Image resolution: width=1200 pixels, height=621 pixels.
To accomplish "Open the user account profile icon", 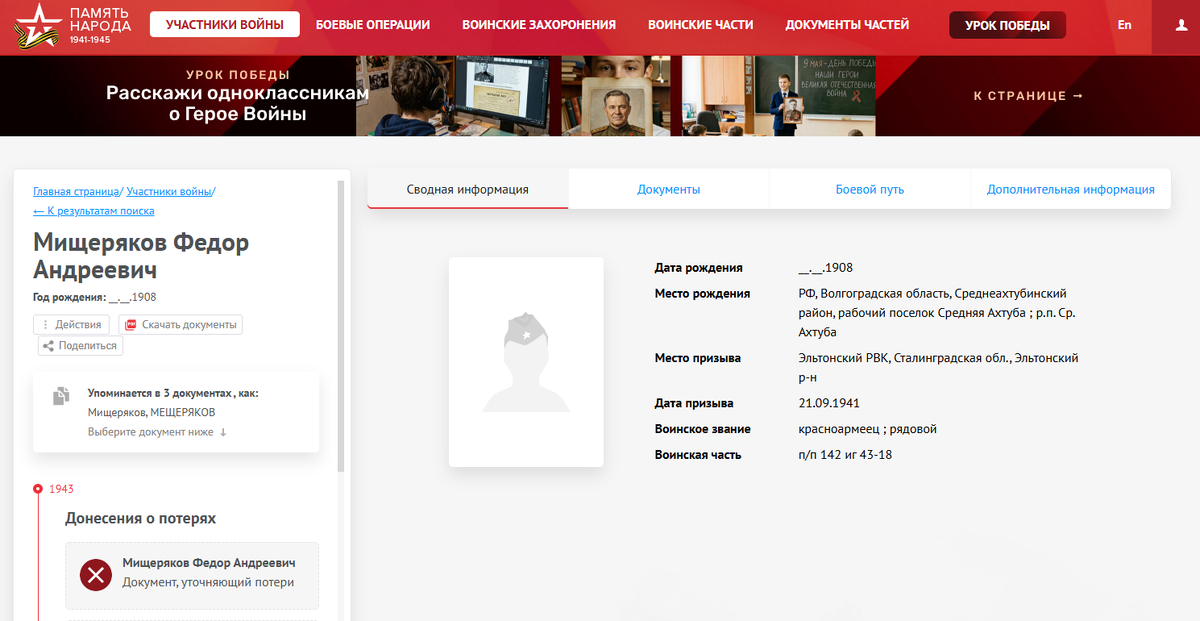I will click(x=1181, y=25).
